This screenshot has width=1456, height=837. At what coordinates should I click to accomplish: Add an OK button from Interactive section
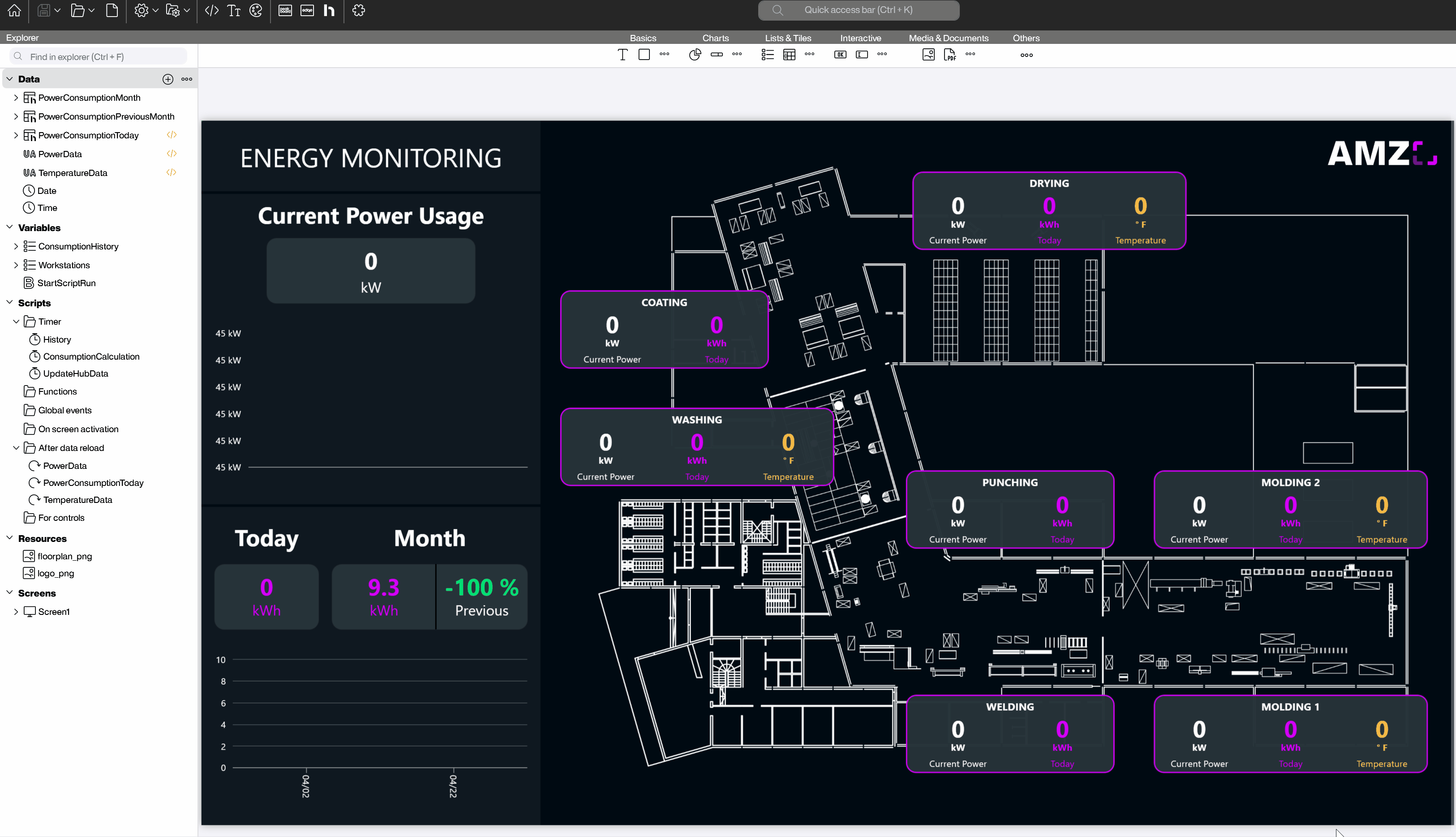point(839,54)
